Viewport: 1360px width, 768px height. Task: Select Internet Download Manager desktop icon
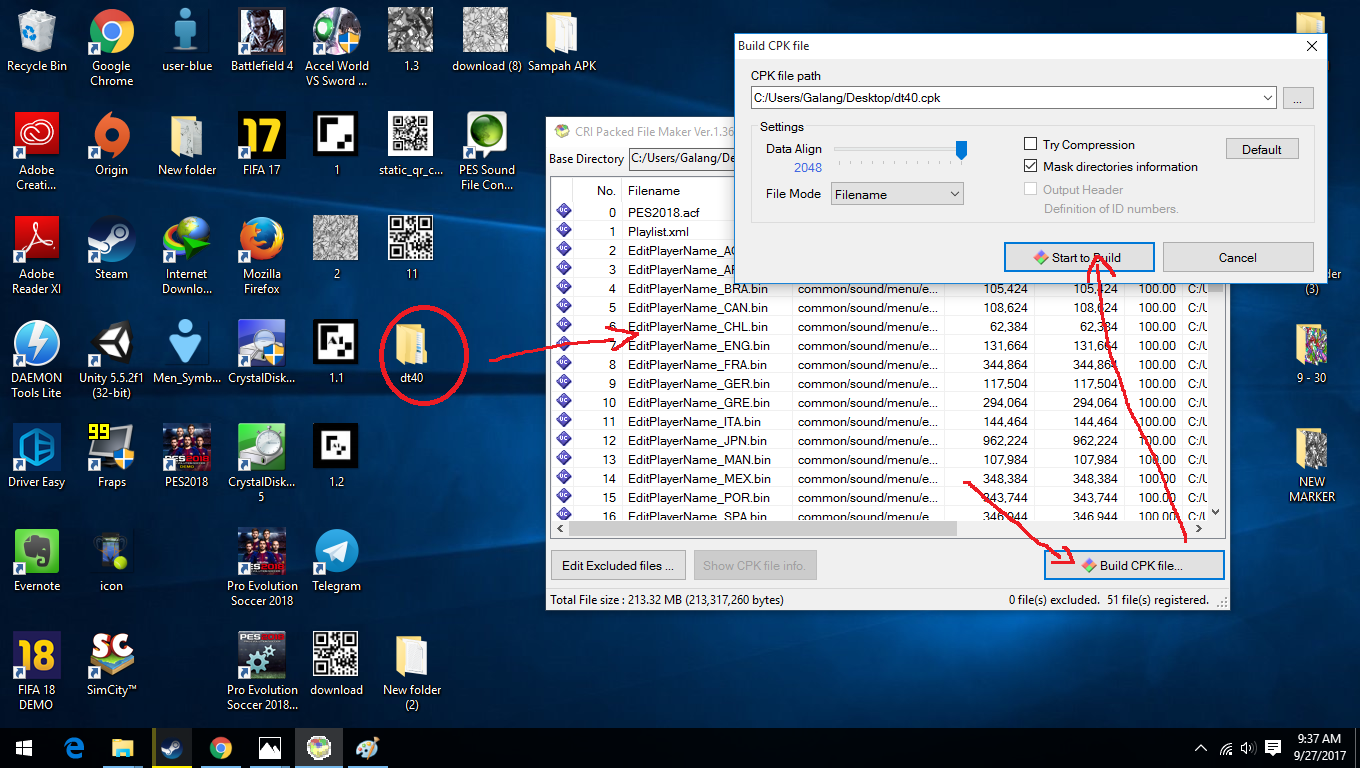[x=187, y=256]
